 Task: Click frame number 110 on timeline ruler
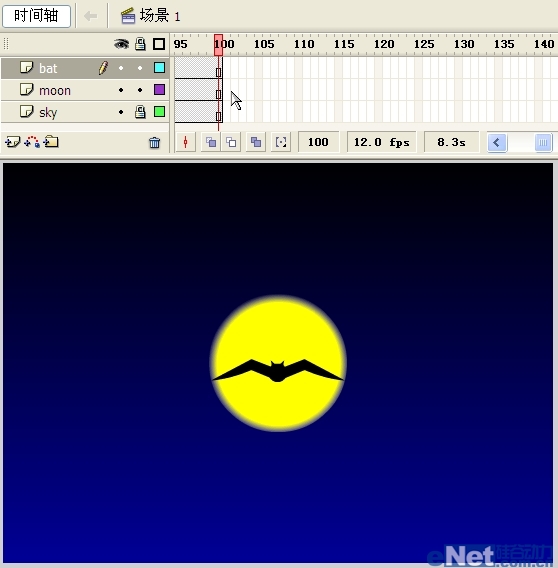[304, 44]
